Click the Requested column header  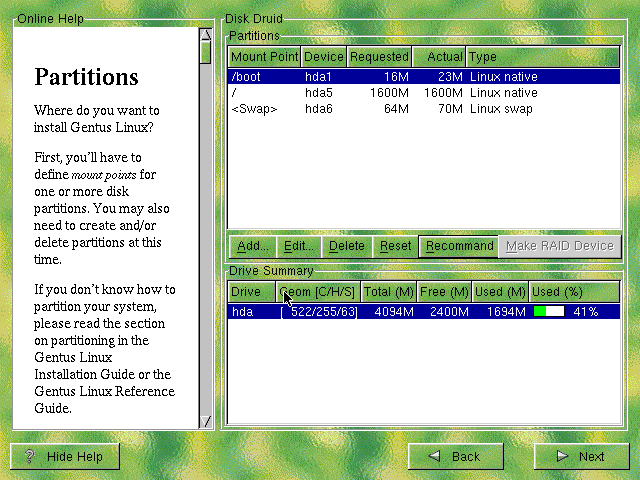[379, 57]
